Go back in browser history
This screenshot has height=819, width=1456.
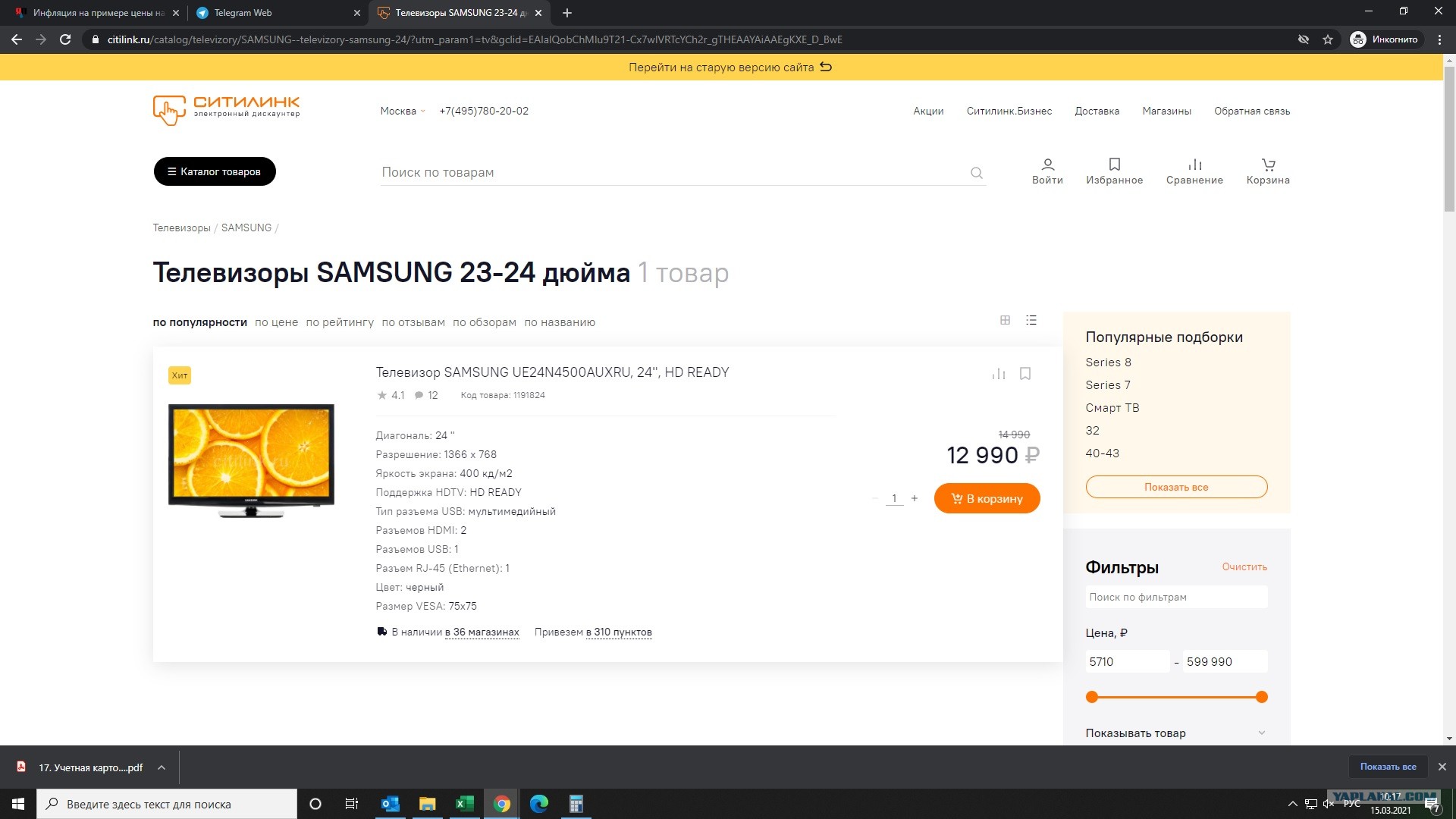(x=17, y=39)
